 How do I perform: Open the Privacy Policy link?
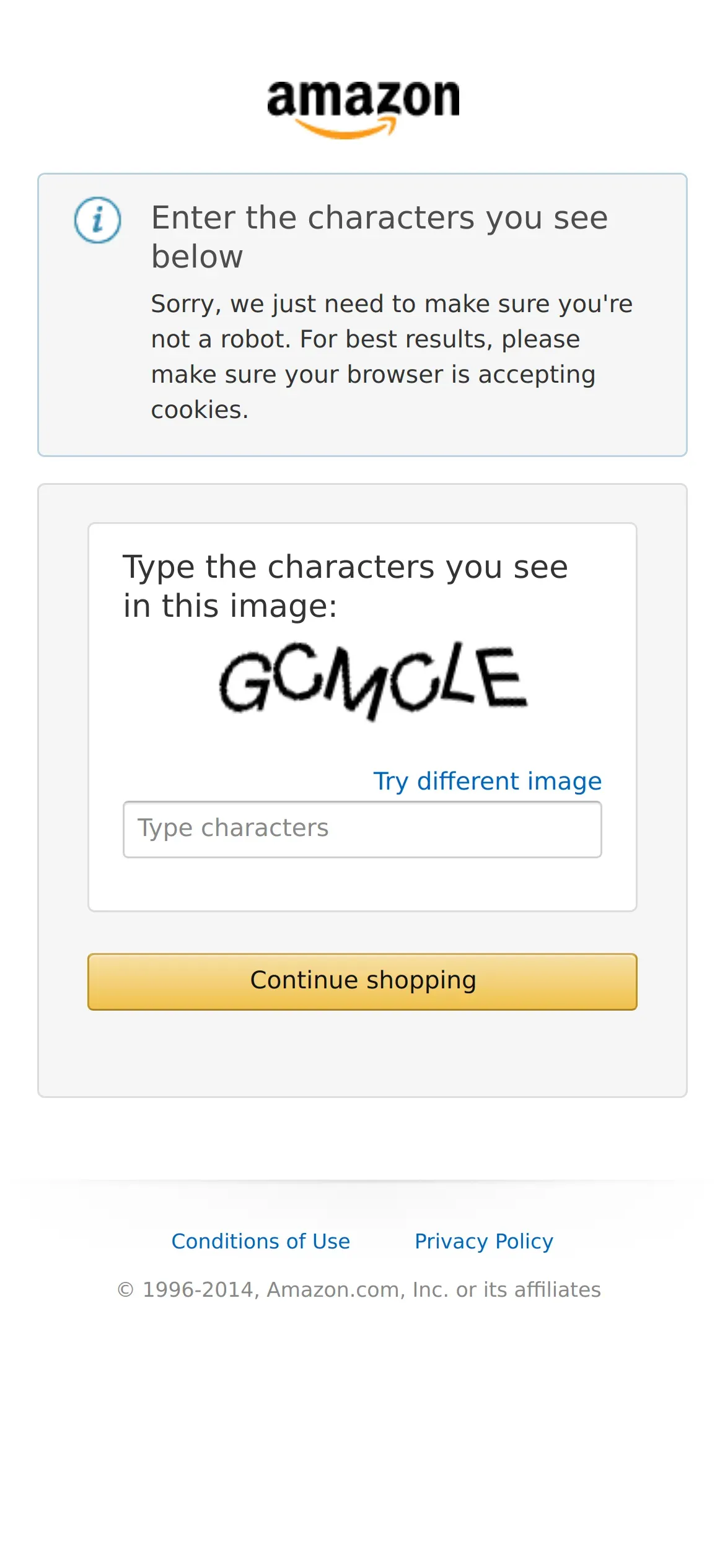(x=484, y=1241)
